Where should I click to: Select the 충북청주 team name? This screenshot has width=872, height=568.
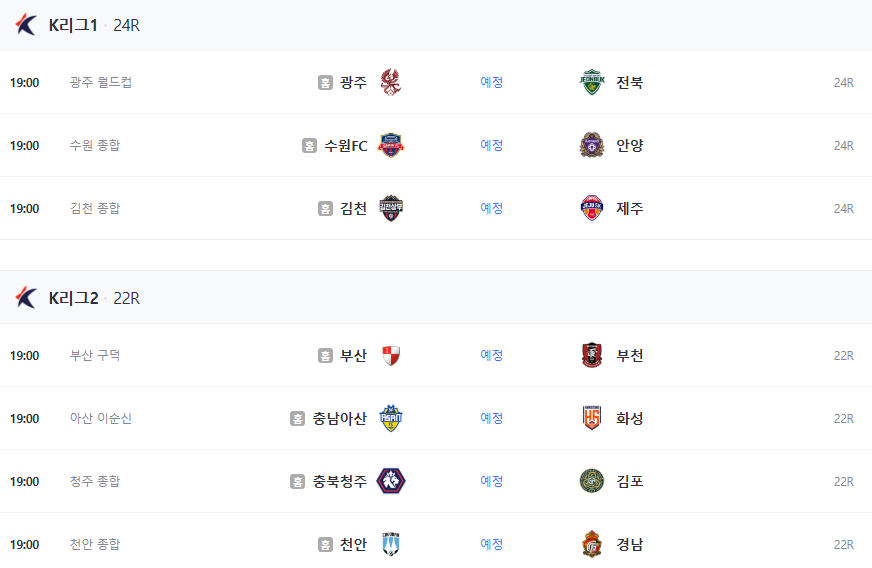[x=340, y=481]
